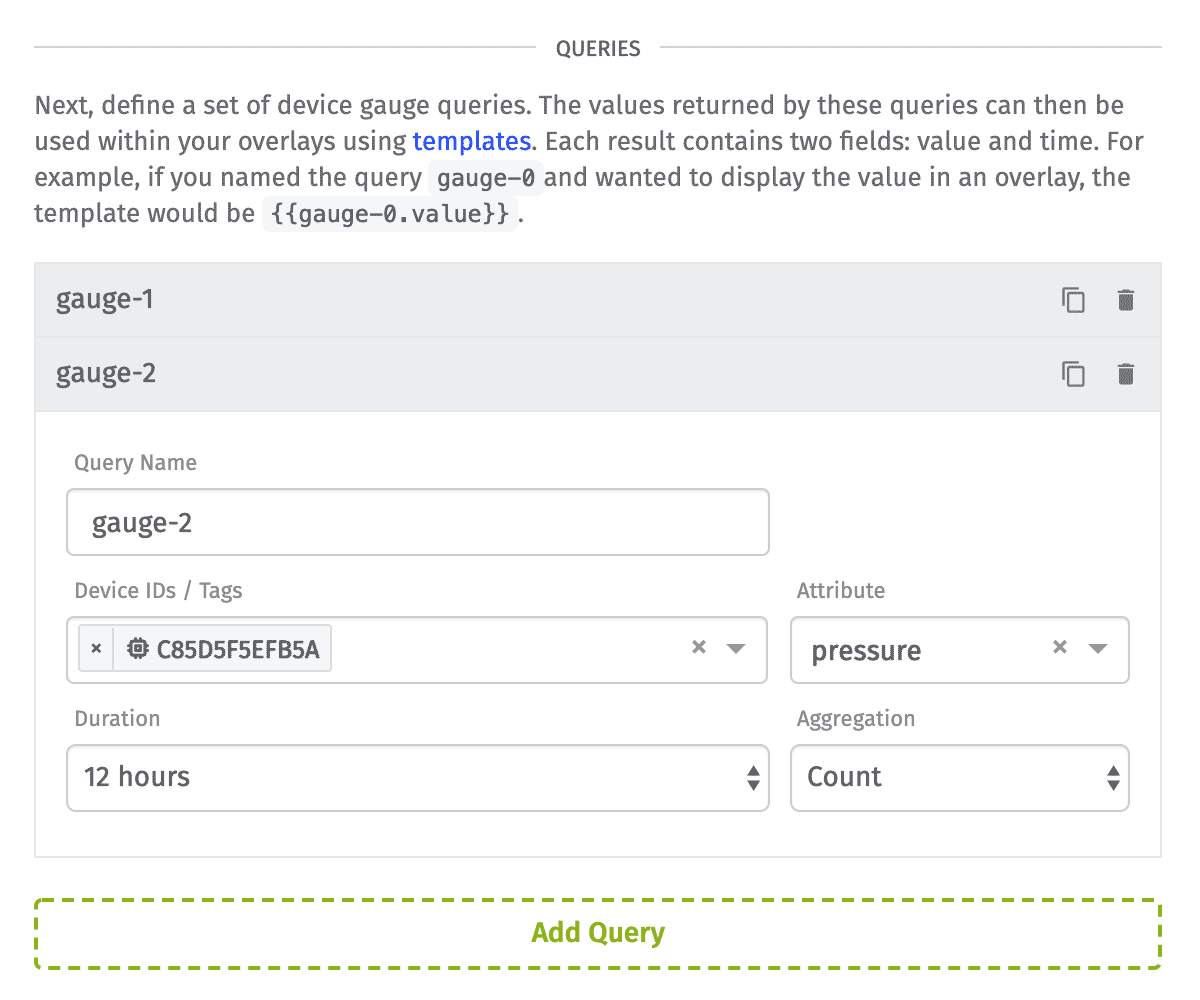Click the Duration label

[x=117, y=719]
